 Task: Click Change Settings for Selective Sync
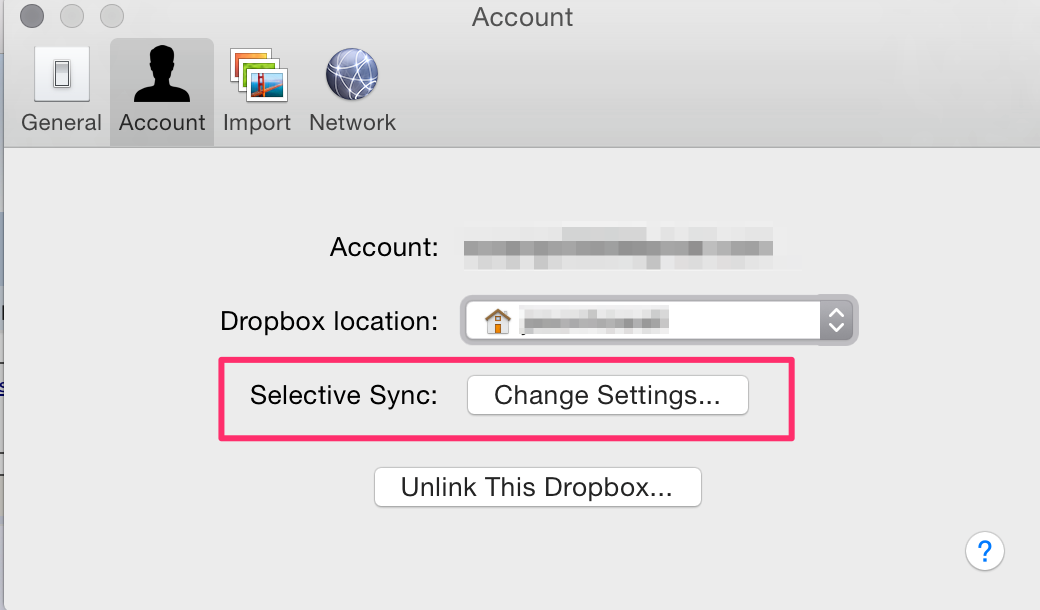pos(608,395)
